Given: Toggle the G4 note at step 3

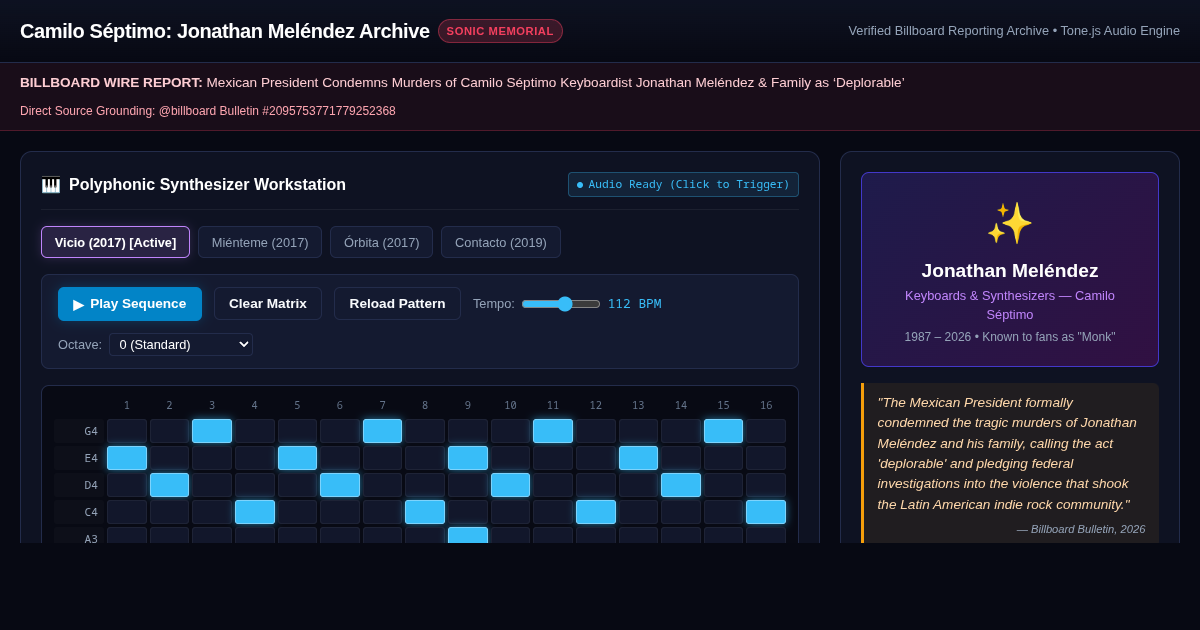Looking at the screenshot, I should tap(212, 431).
